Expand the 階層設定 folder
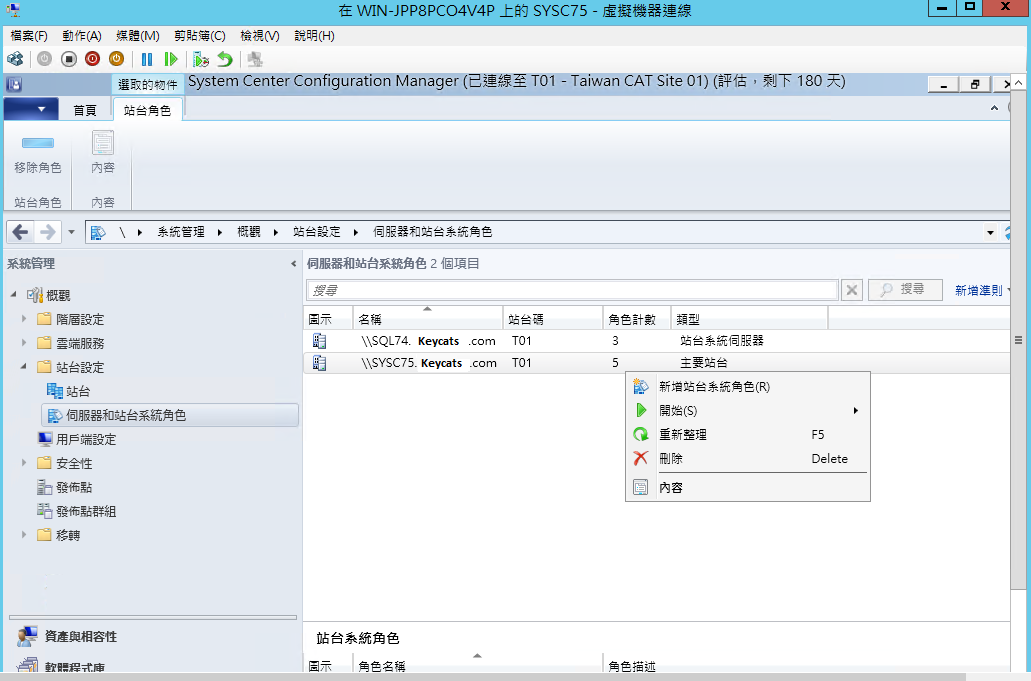1031x681 pixels. (x=24, y=319)
